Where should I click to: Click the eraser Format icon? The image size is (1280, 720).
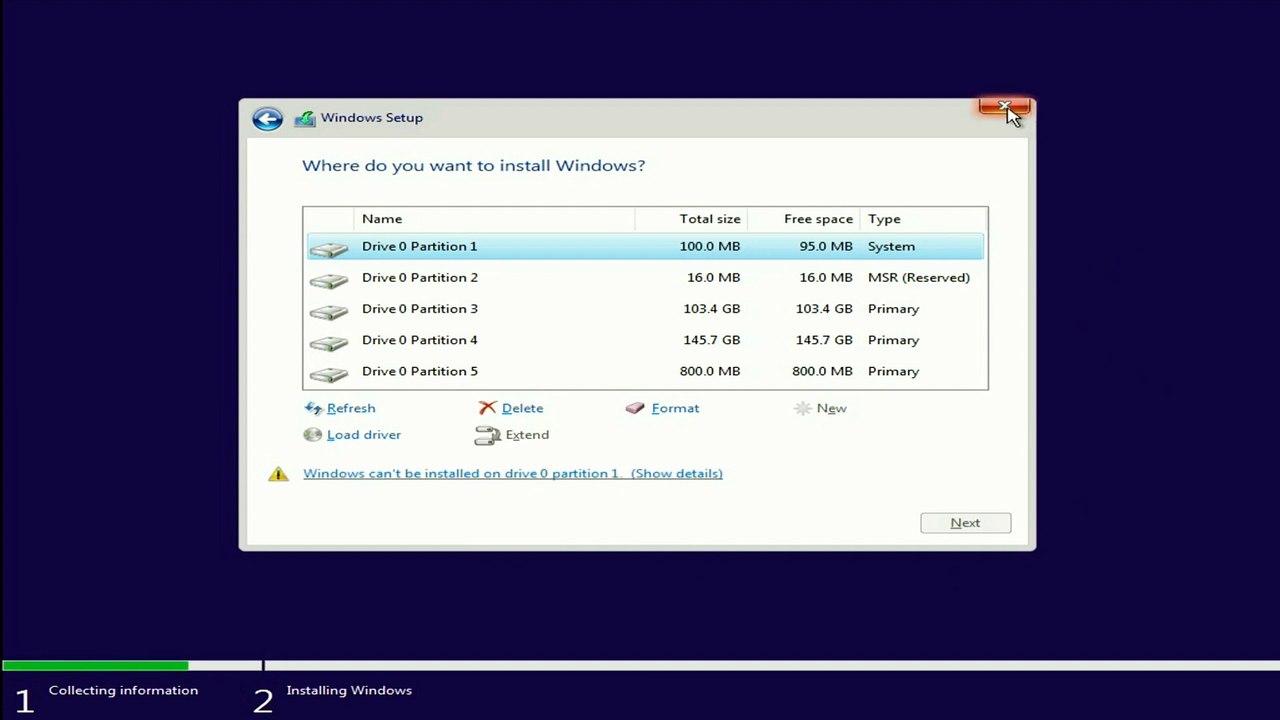(635, 408)
